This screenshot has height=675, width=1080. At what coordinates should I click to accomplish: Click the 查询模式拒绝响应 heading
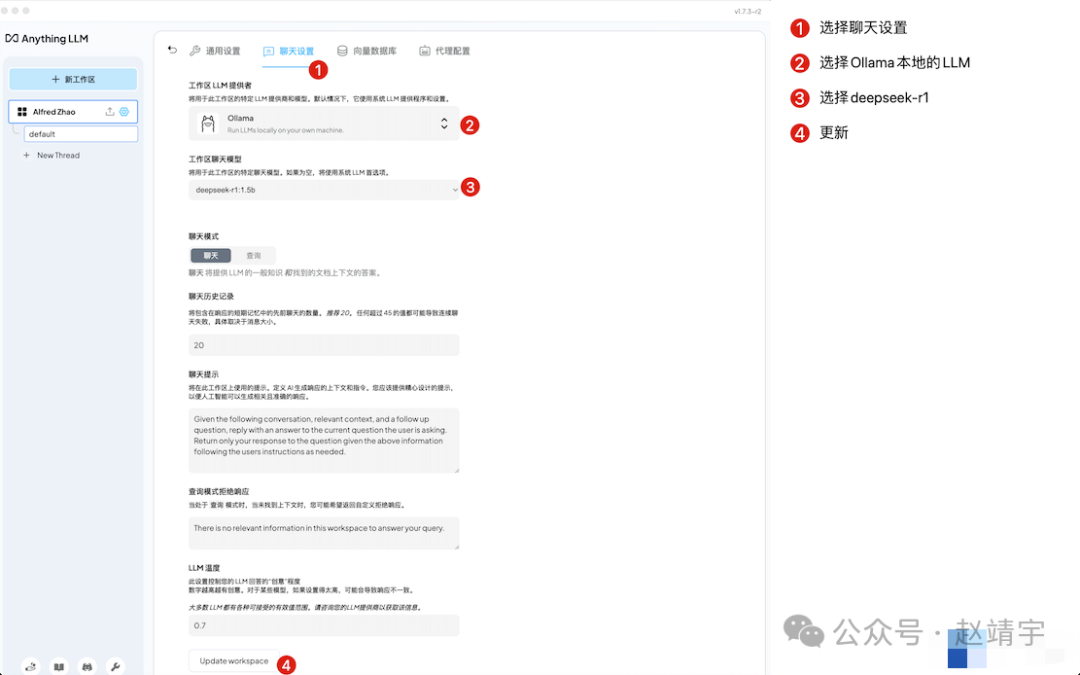tap(219, 492)
